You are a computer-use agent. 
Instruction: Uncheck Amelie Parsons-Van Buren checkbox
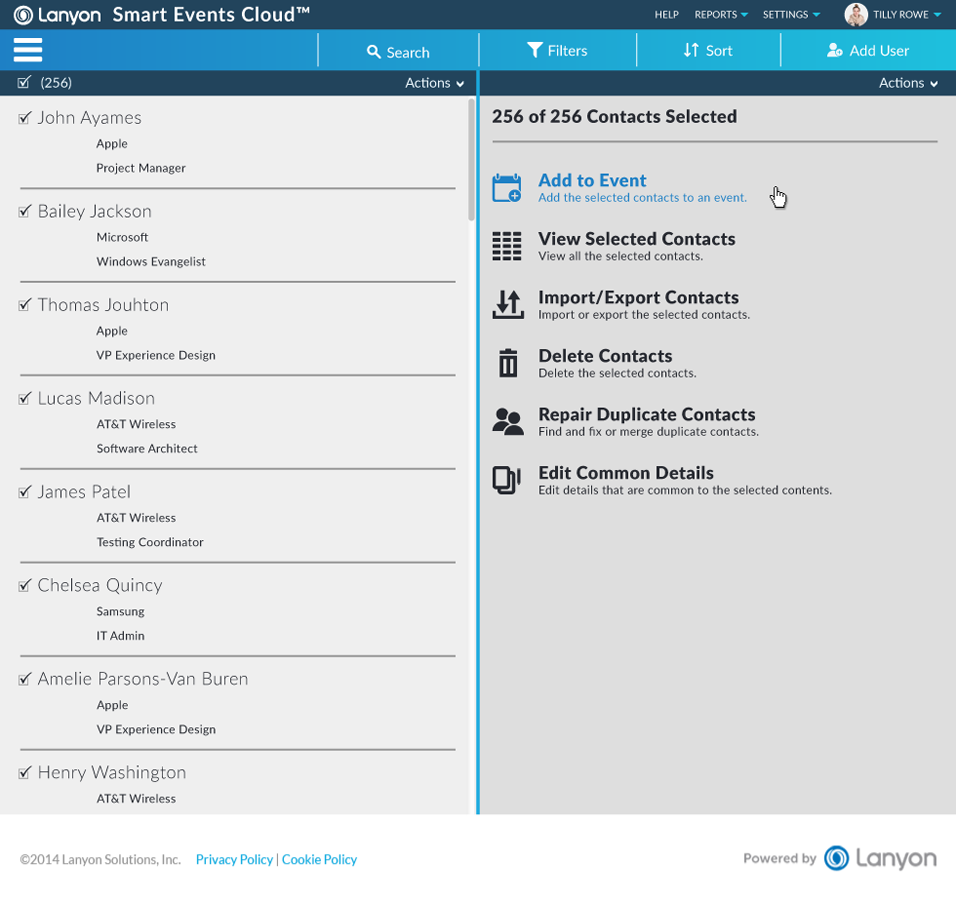pyautogui.click(x=24, y=679)
